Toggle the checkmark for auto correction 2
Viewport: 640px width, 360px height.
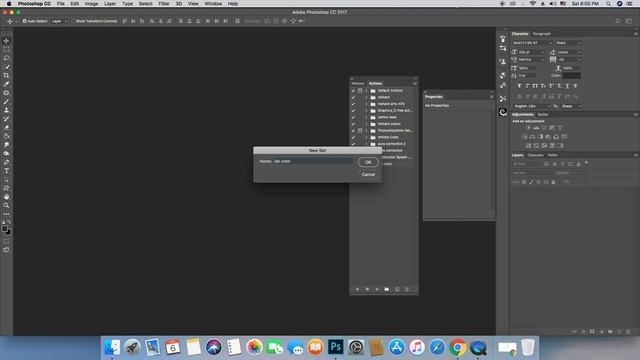click(x=353, y=144)
